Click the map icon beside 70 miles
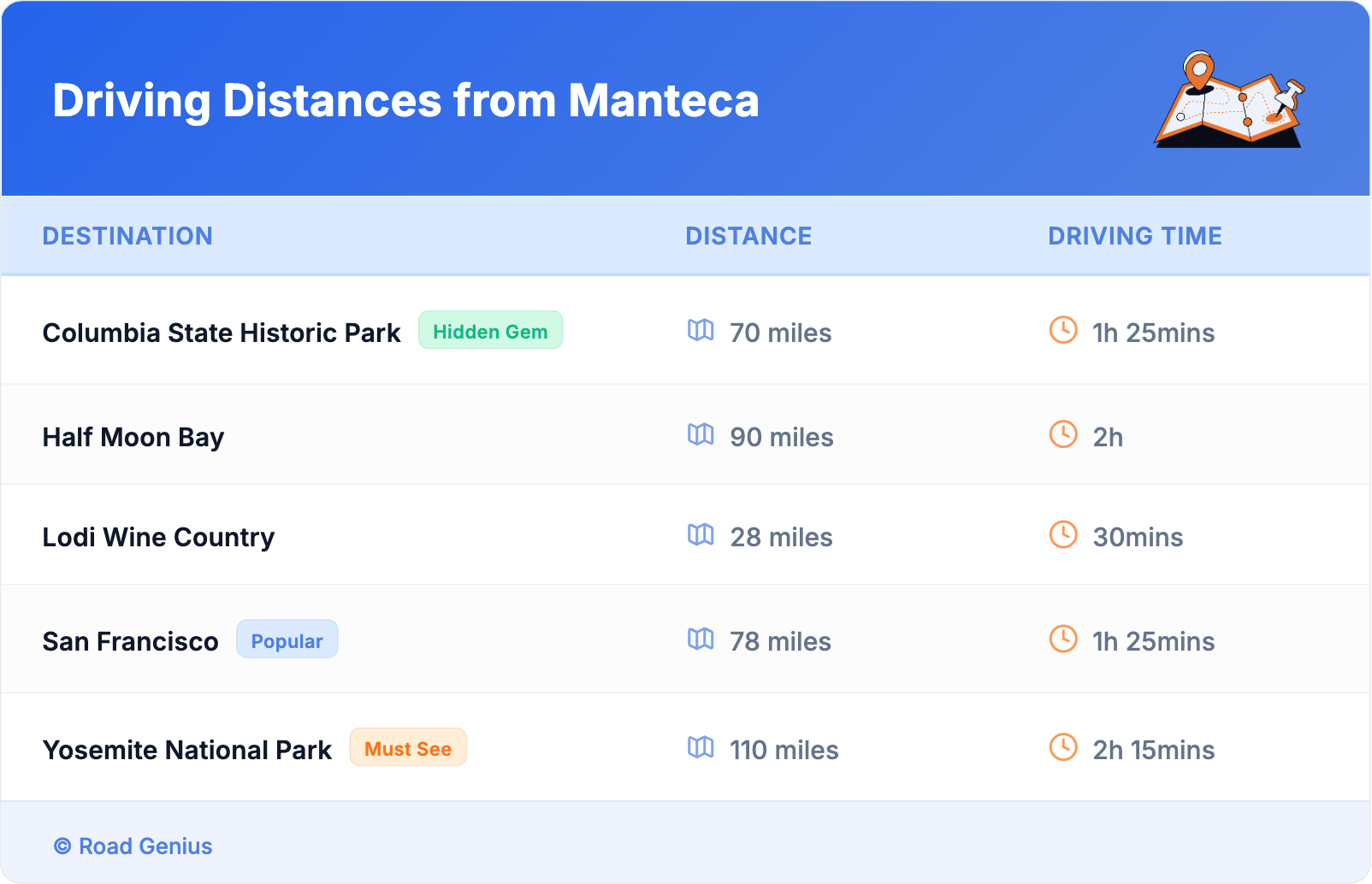 701,330
